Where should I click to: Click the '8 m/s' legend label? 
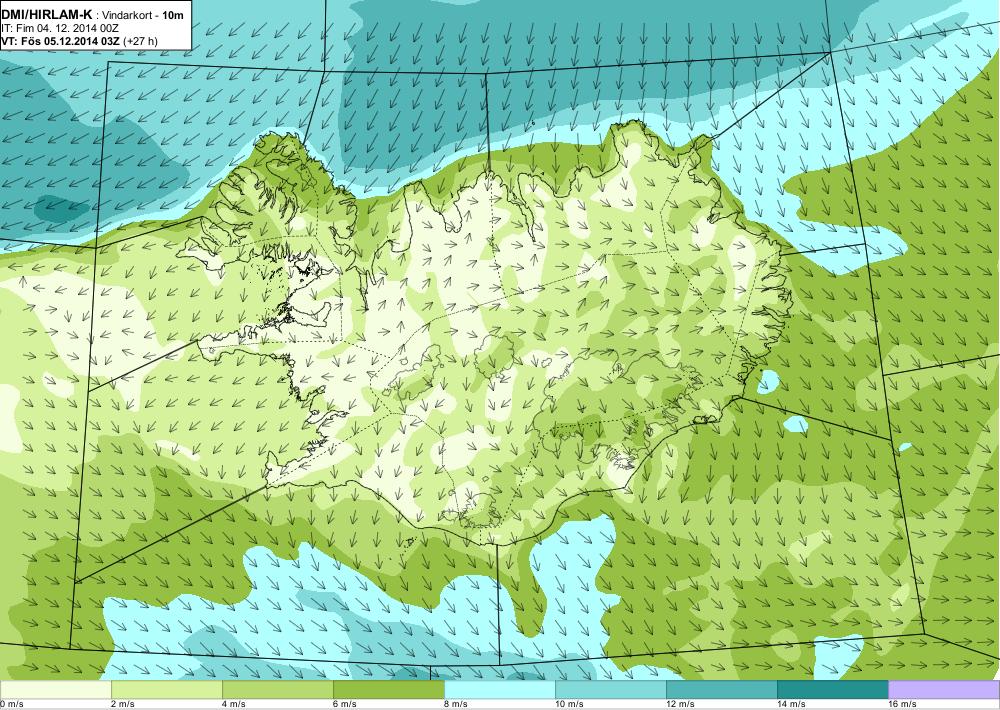point(456,704)
